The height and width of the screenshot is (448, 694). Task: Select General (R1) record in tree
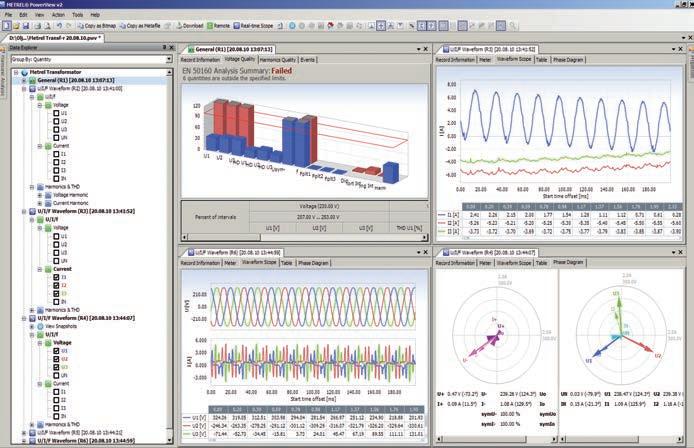click(x=76, y=81)
